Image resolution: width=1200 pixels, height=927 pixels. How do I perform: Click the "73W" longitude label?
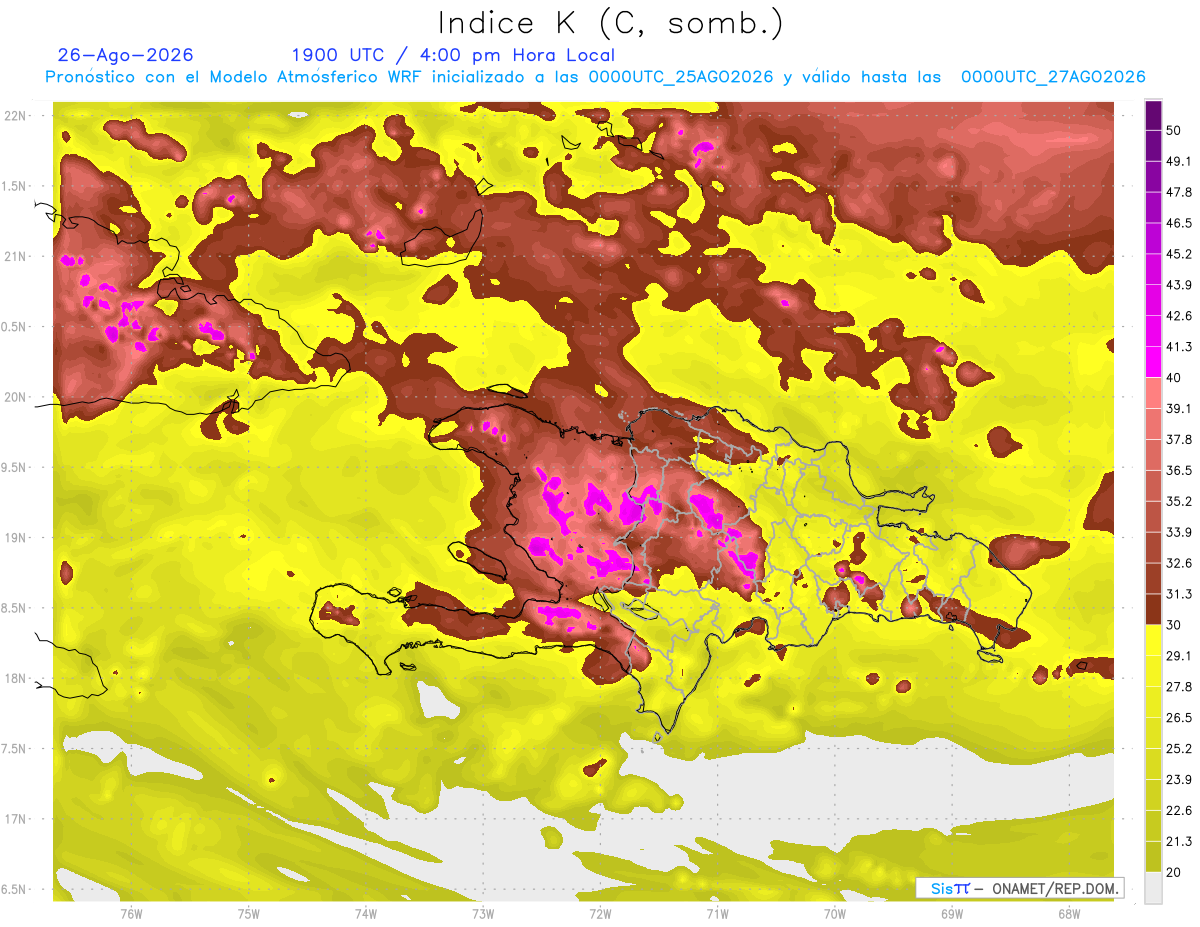[483, 914]
